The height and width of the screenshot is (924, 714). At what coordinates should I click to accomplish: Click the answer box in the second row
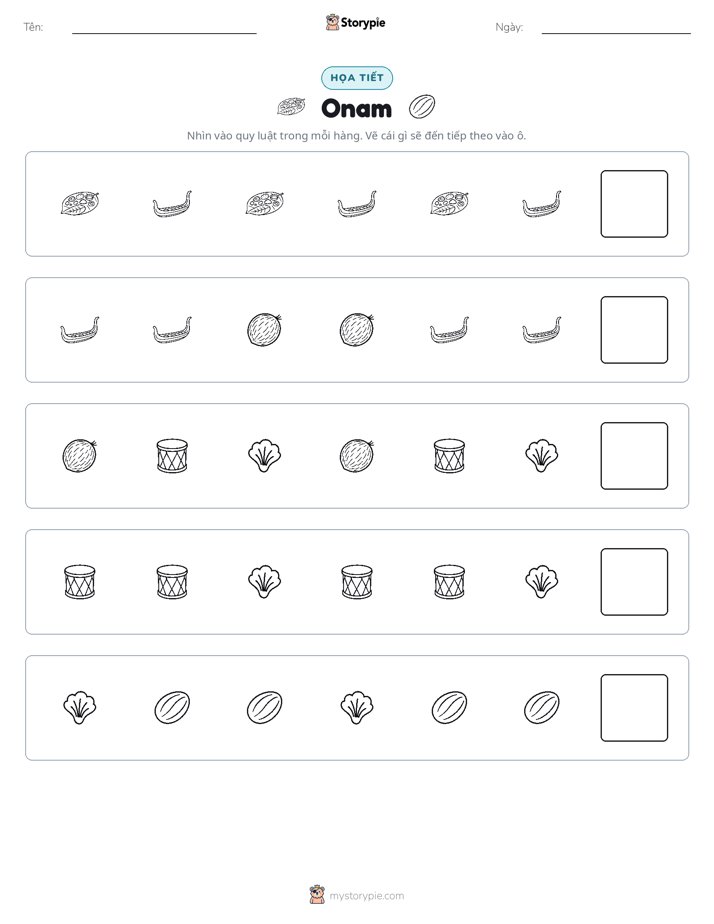(634, 330)
